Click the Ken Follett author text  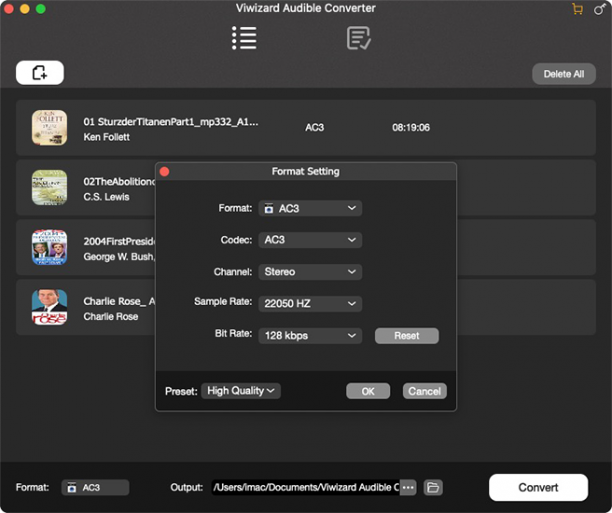(x=107, y=137)
